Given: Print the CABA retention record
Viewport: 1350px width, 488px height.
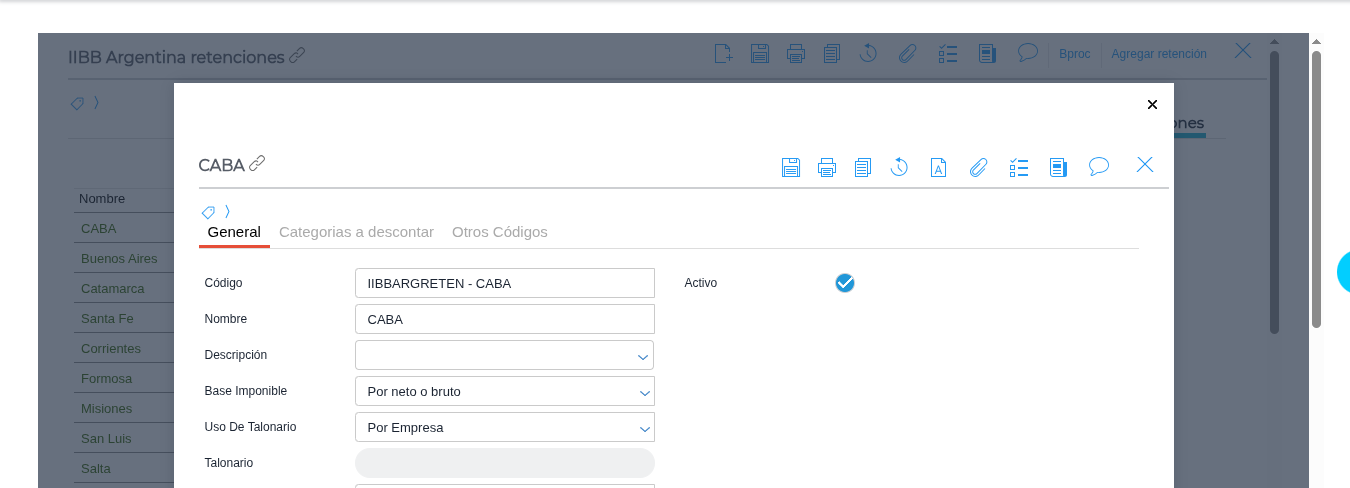Looking at the screenshot, I should tap(826, 167).
